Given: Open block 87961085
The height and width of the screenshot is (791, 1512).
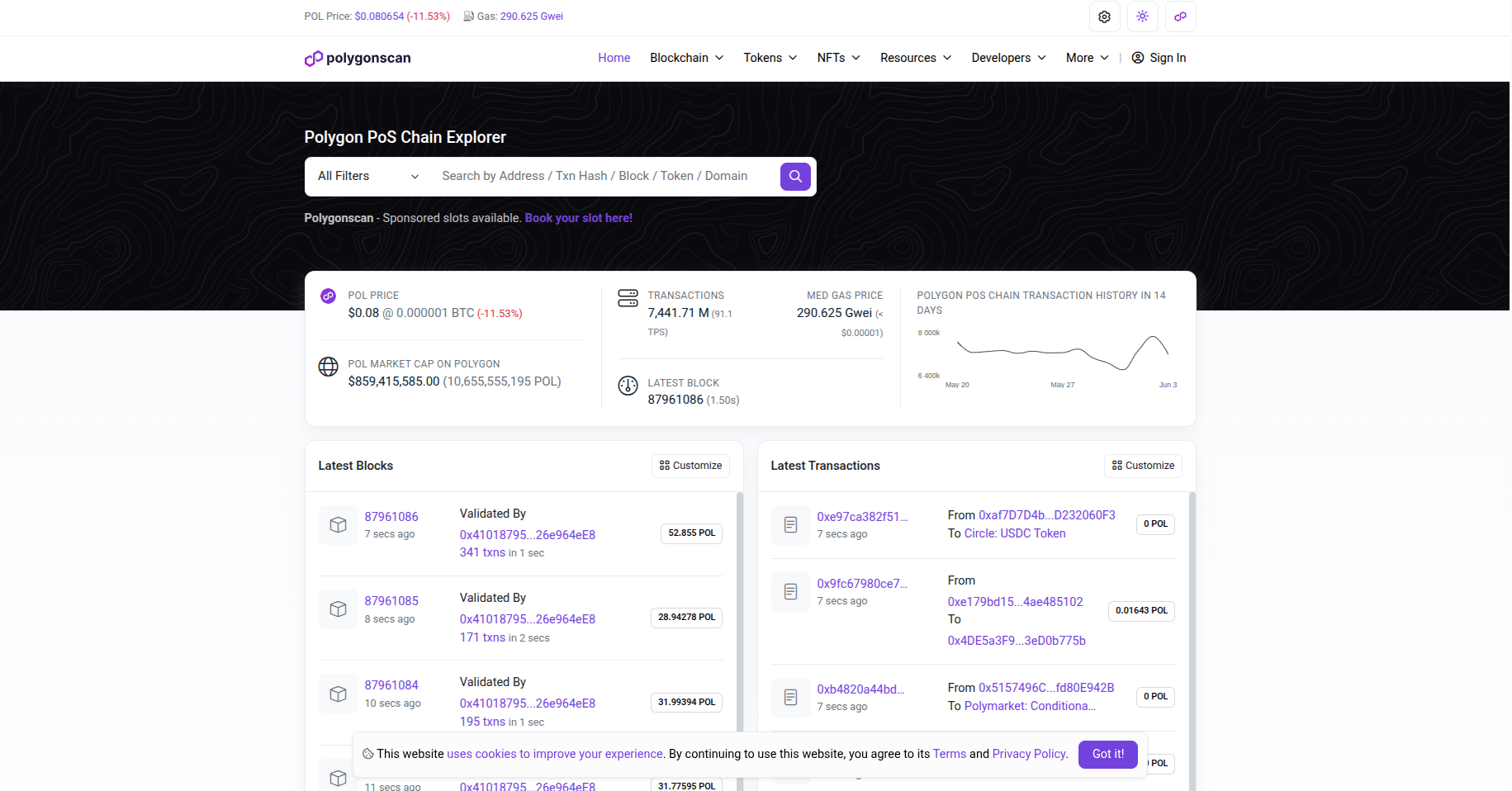Looking at the screenshot, I should [x=391, y=601].
